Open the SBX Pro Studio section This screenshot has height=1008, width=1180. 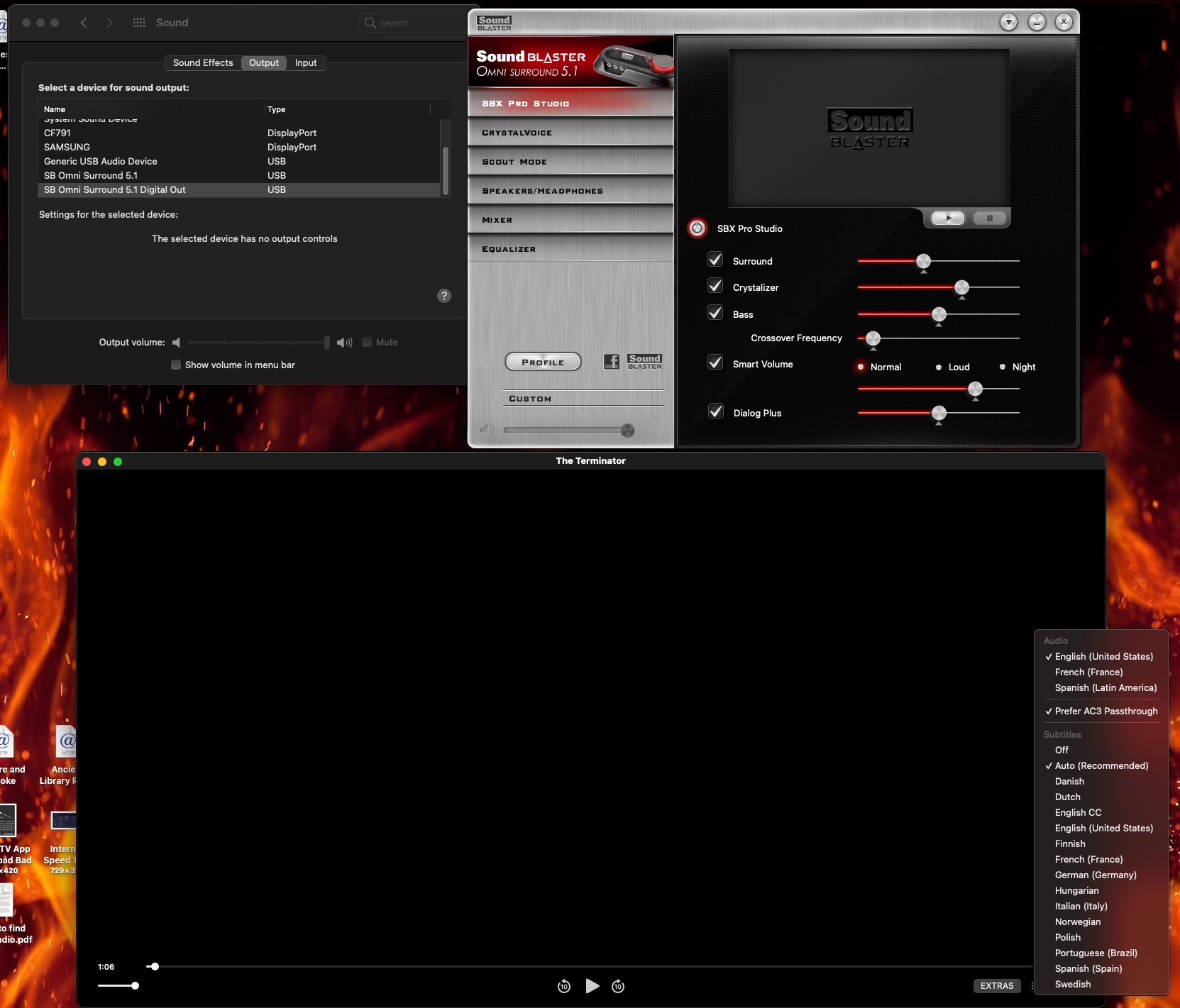click(570, 104)
